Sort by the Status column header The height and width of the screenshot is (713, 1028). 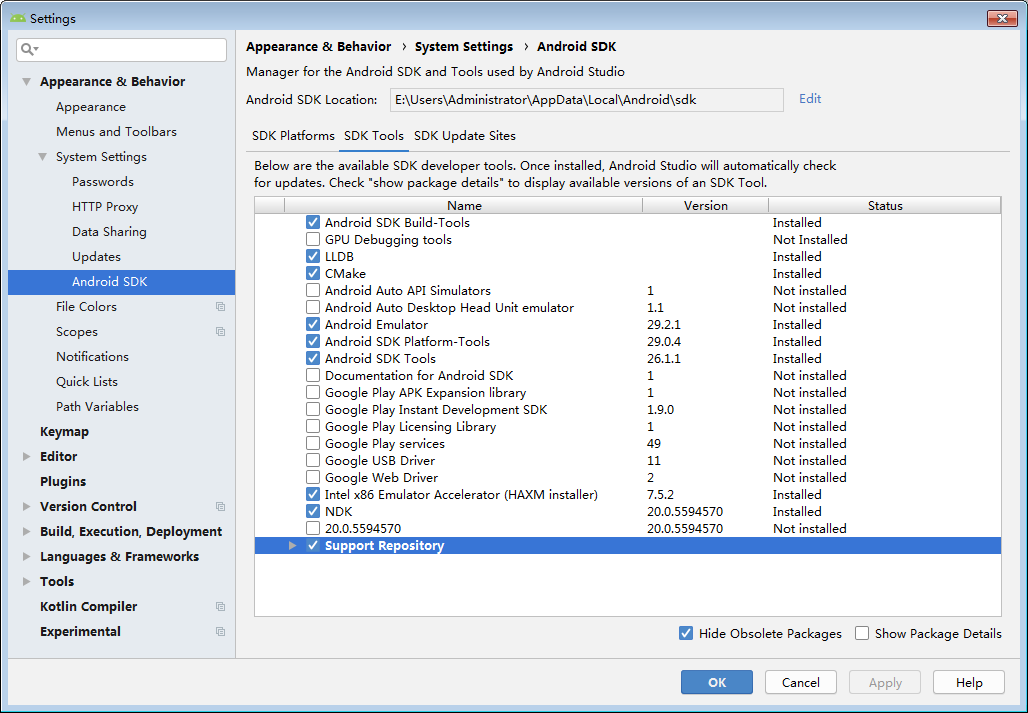(x=885, y=205)
